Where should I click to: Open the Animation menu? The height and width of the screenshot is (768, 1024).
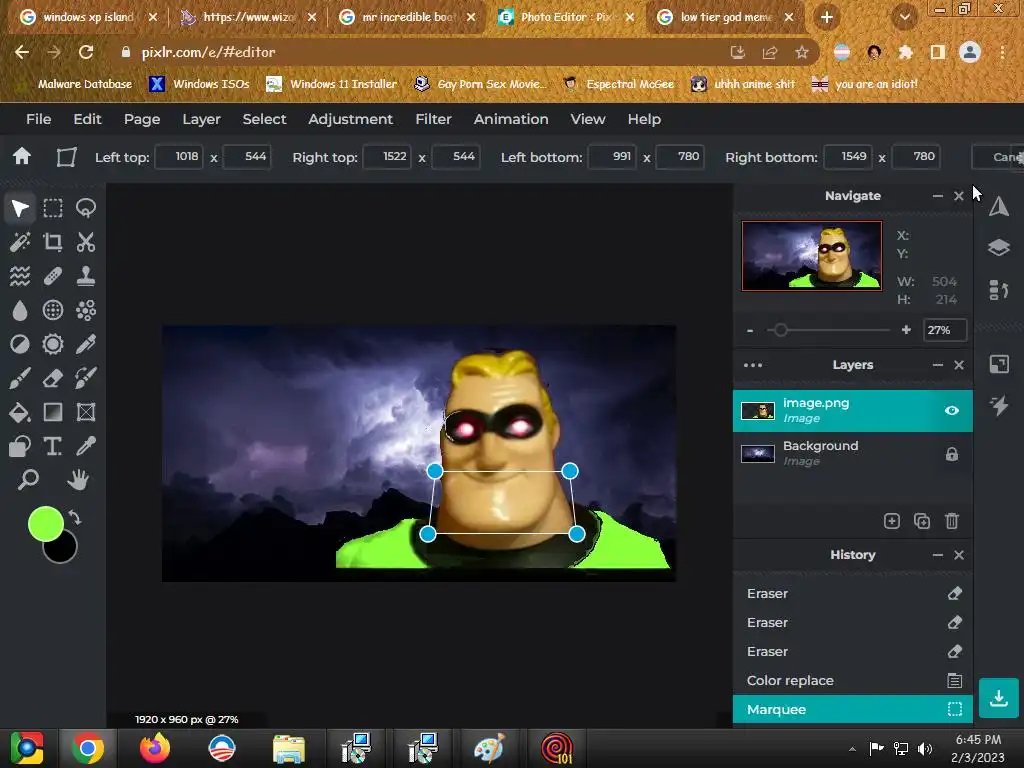pyautogui.click(x=511, y=119)
